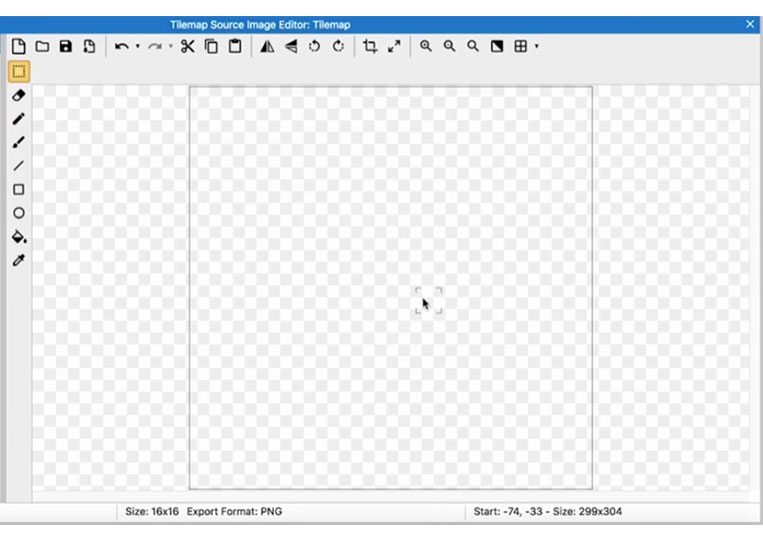The image size is (763, 541).
Task: Select the Brush tool
Action: (x=18, y=142)
